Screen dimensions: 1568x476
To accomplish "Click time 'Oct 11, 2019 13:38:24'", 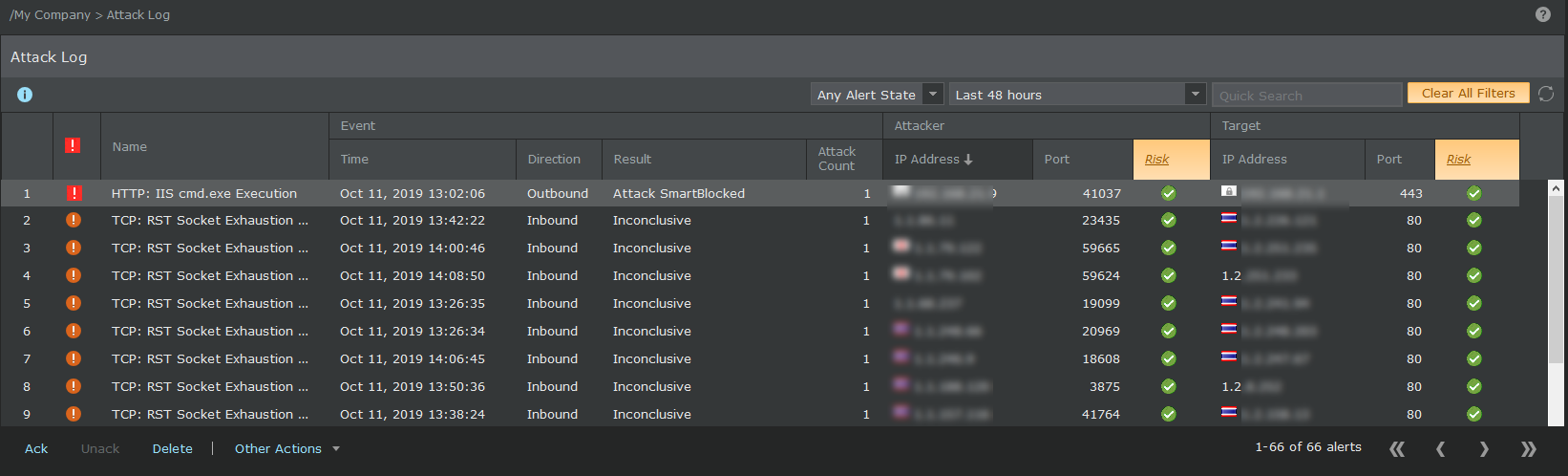I will pos(413,414).
